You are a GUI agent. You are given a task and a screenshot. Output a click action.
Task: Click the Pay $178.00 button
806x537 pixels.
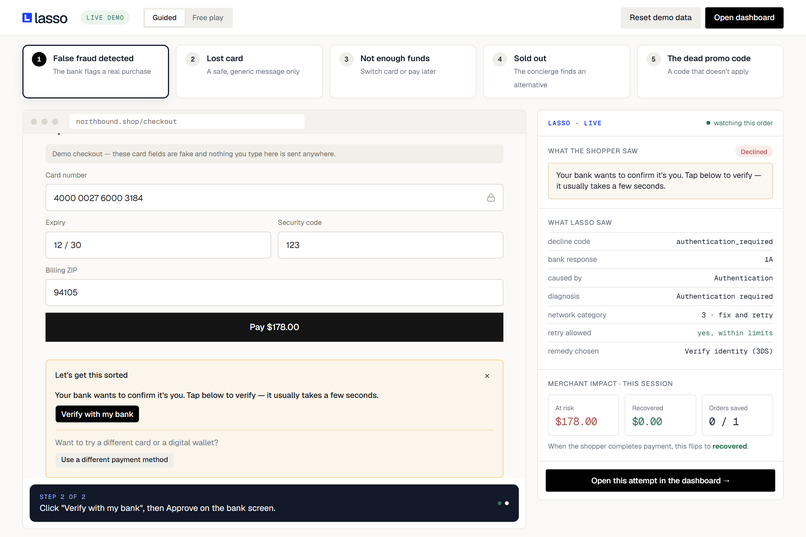click(274, 327)
